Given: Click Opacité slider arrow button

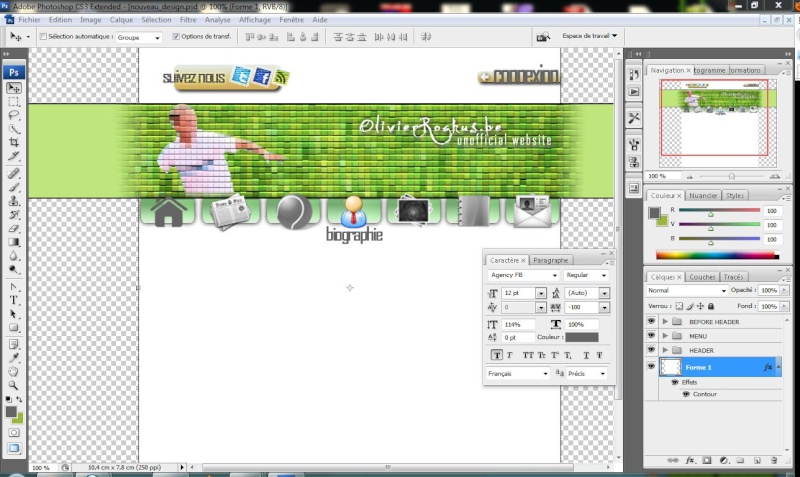Looking at the screenshot, I should tap(784, 290).
